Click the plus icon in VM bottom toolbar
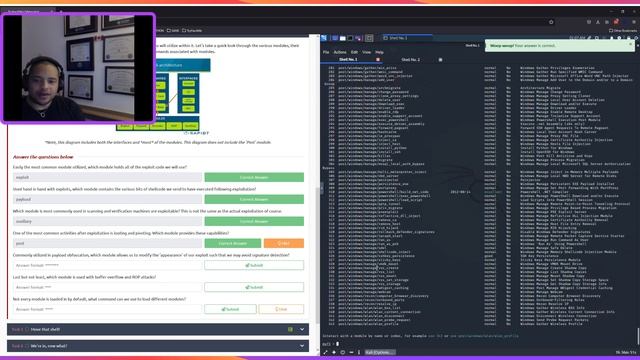Screen dimensions: 640x360 tap(334, 352)
